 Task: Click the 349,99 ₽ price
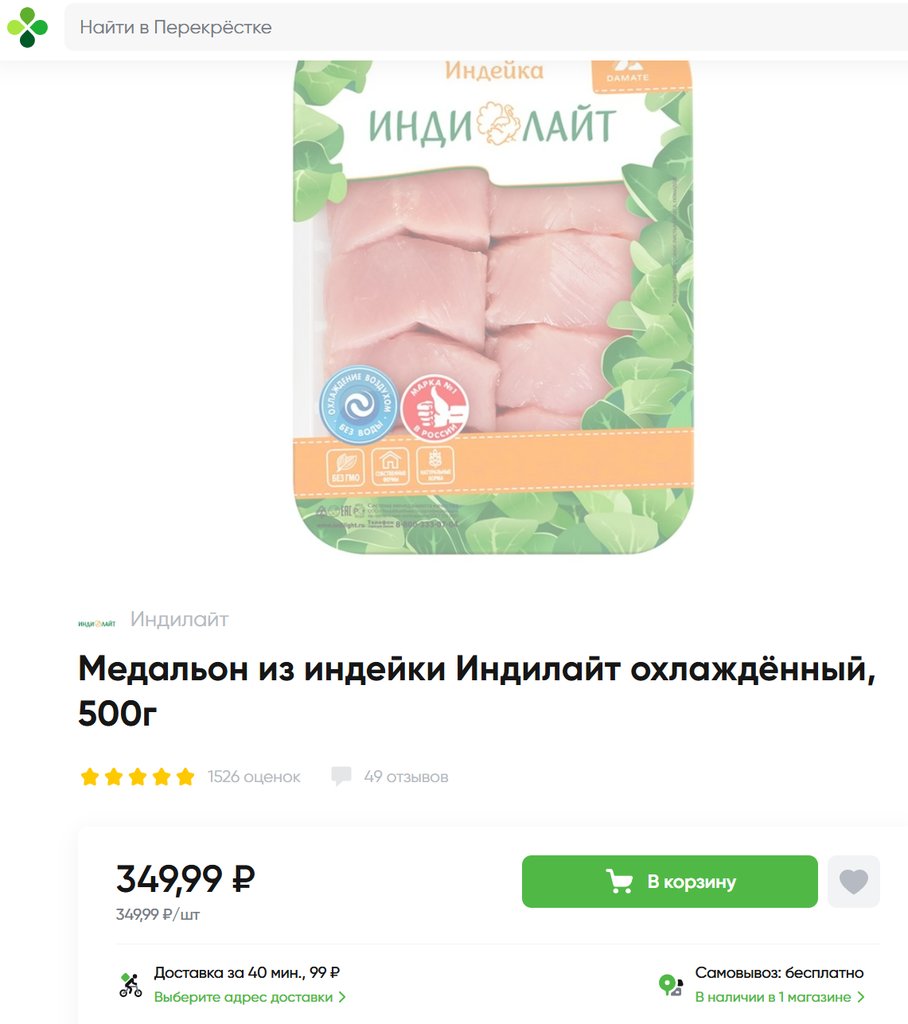[x=186, y=878]
